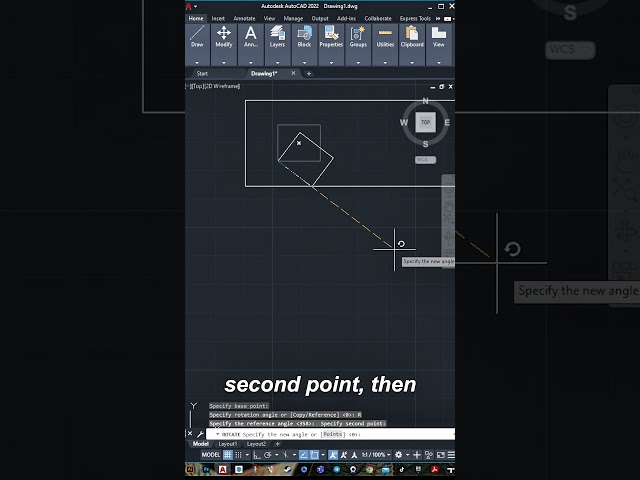Open the Start file tab

tap(202, 73)
